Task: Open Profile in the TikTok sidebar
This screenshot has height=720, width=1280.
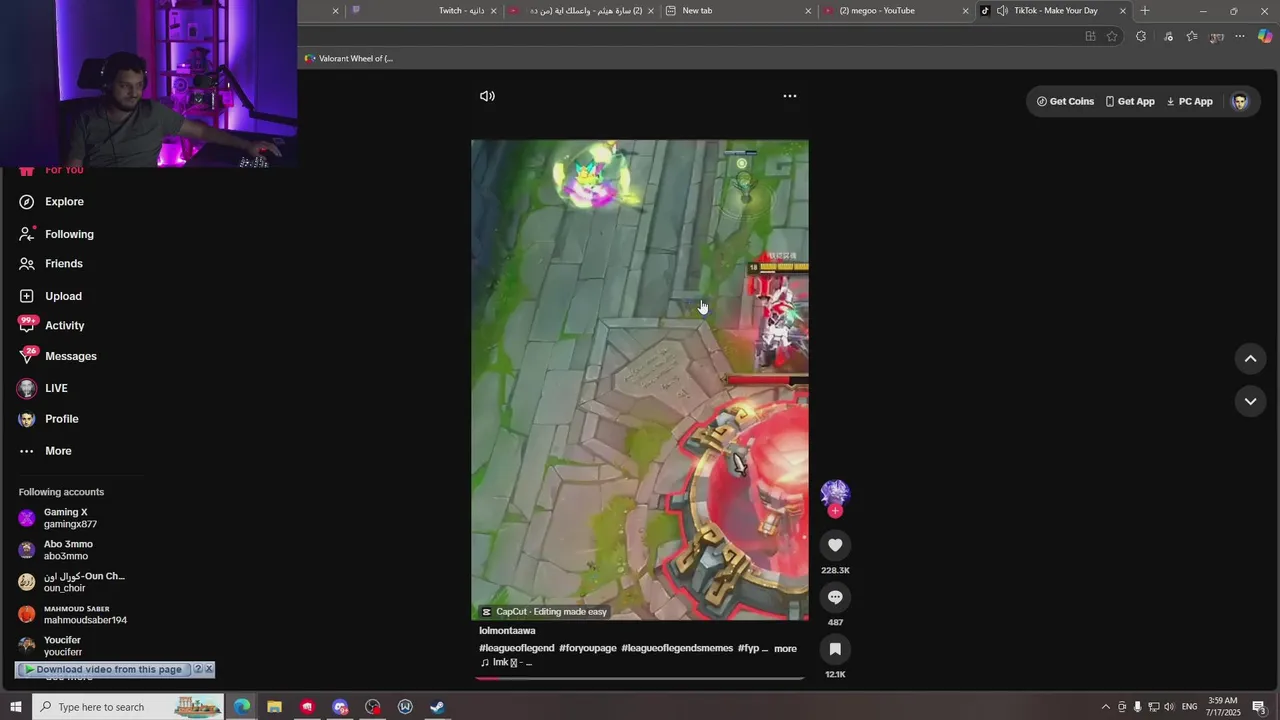Action: click(48, 419)
